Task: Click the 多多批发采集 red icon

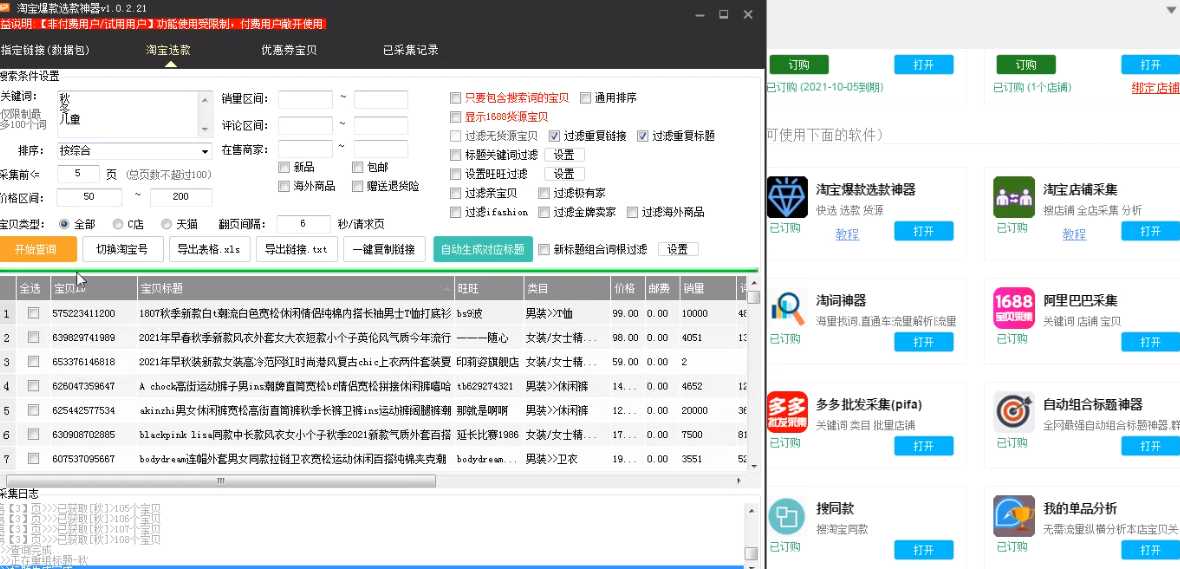Action: [787, 412]
